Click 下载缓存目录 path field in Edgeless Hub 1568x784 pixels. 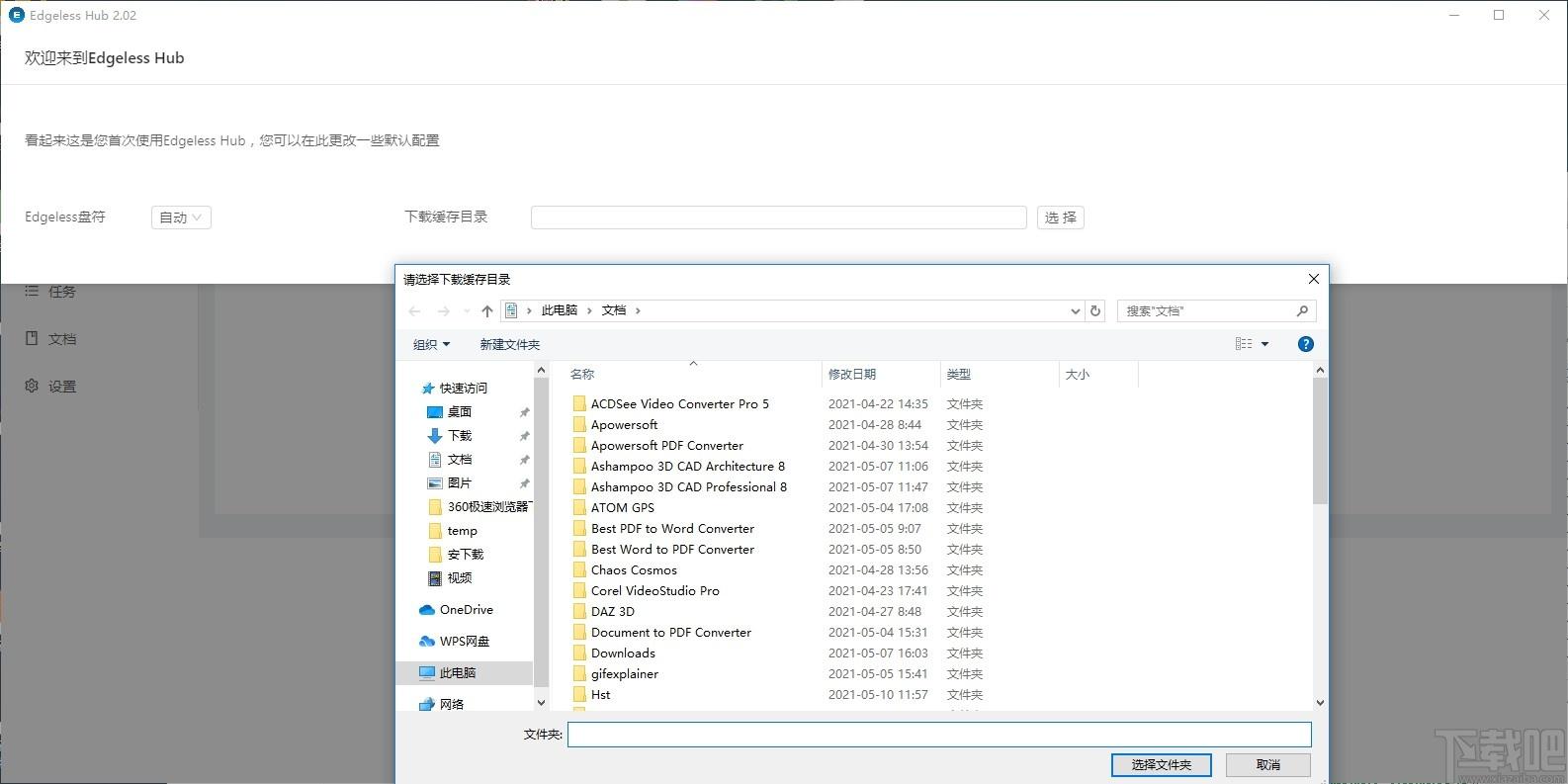coord(779,218)
